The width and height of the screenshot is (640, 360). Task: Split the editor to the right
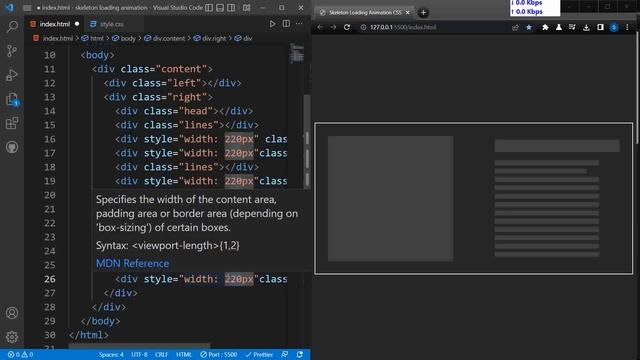pyautogui.click(x=286, y=24)
